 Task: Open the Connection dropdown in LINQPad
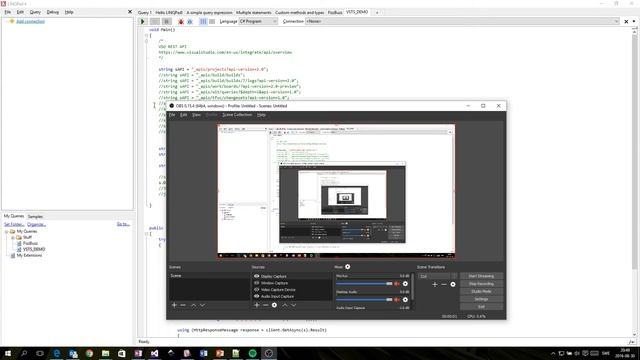(462, 21)
